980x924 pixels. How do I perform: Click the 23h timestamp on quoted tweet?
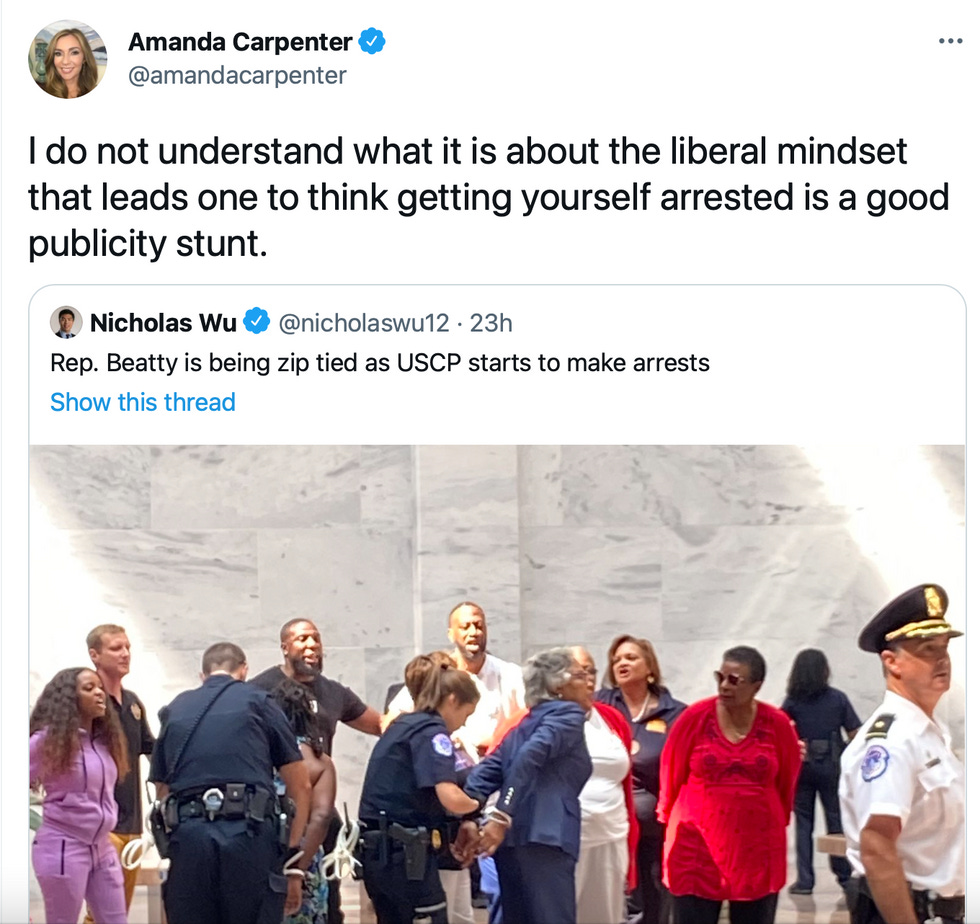pyautogui.click(x=491, y=323)
